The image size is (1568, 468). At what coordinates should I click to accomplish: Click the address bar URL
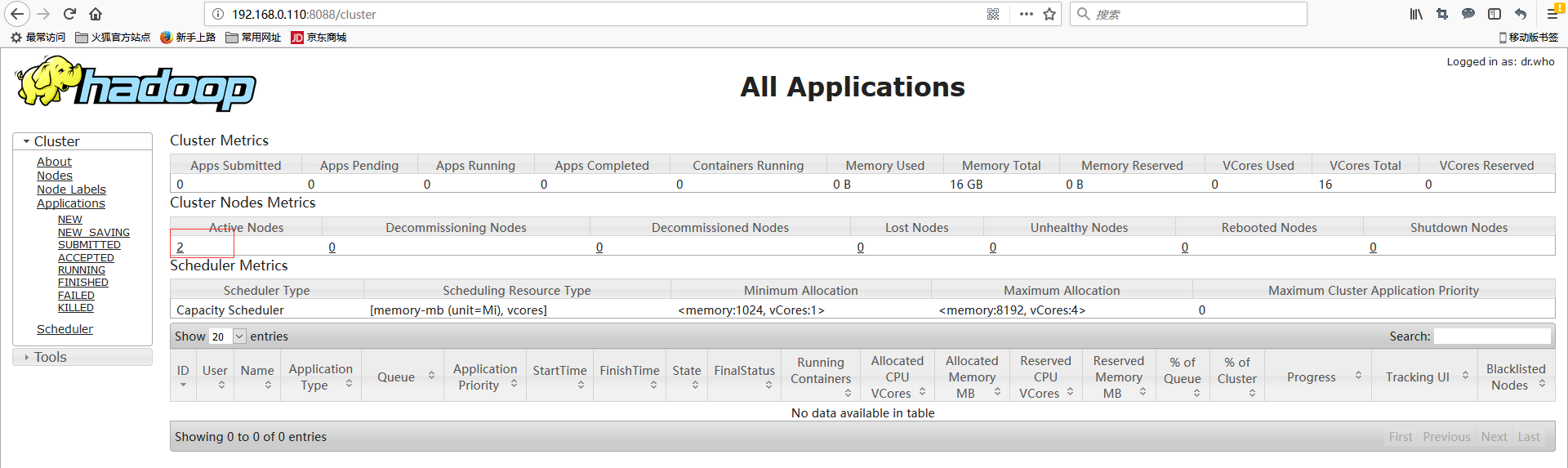coord(304,14)
